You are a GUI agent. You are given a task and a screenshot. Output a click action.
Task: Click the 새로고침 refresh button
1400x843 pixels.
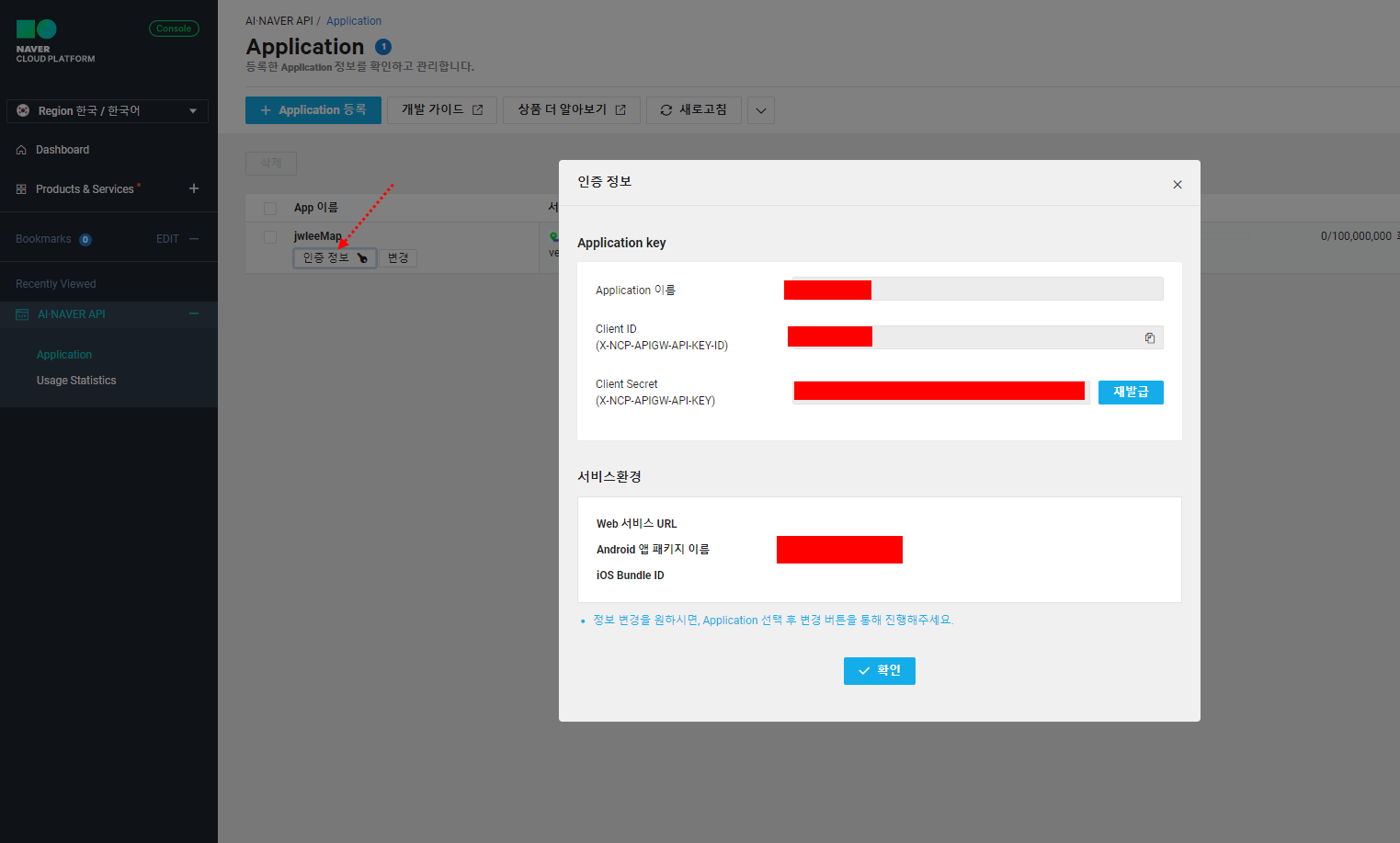coord(694,110)
